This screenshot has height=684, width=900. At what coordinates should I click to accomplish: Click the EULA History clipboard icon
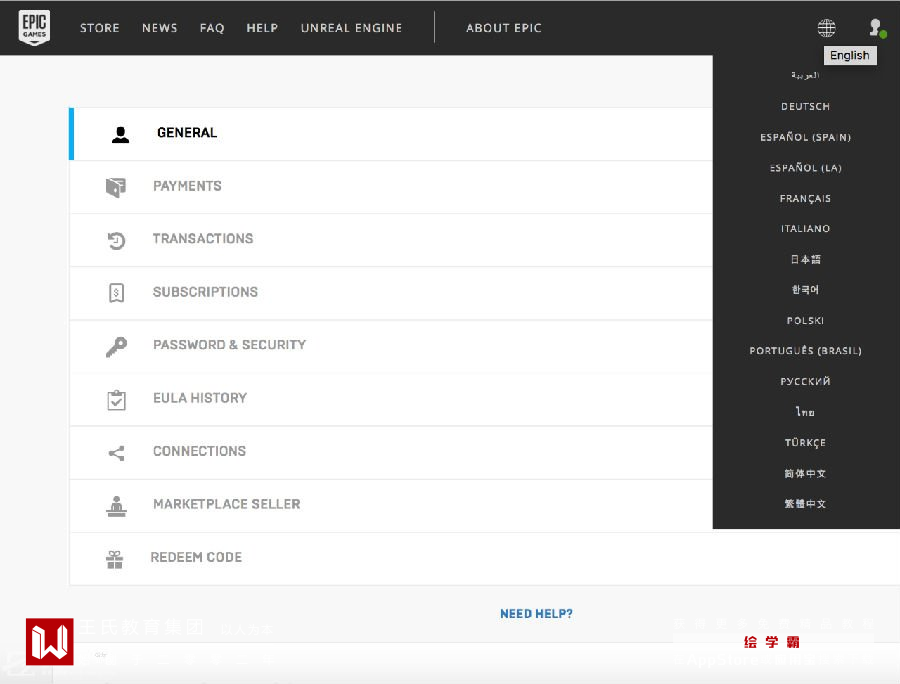click(116, 400)
